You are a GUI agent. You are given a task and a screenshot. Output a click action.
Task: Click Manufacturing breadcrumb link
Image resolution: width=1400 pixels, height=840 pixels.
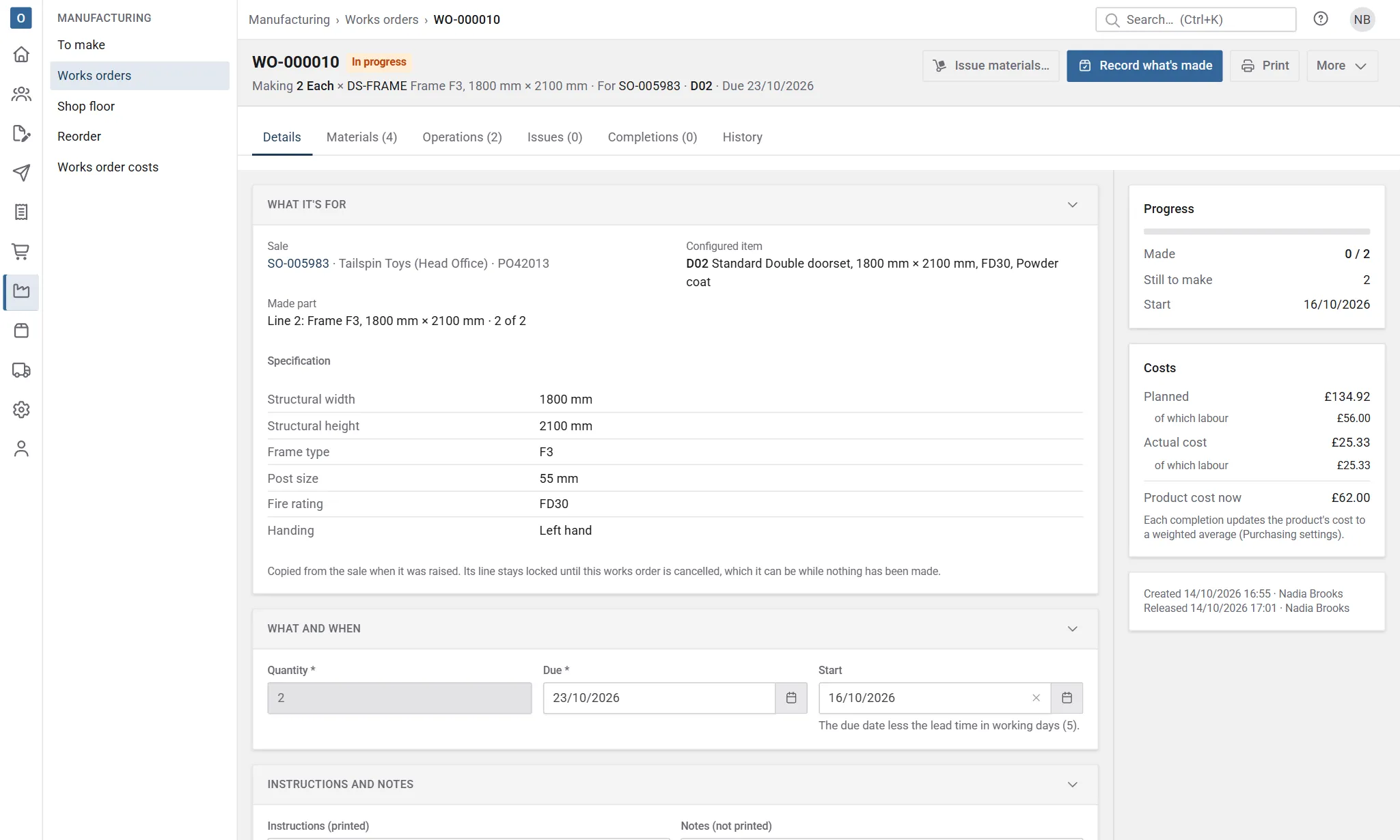pos(289,20)
